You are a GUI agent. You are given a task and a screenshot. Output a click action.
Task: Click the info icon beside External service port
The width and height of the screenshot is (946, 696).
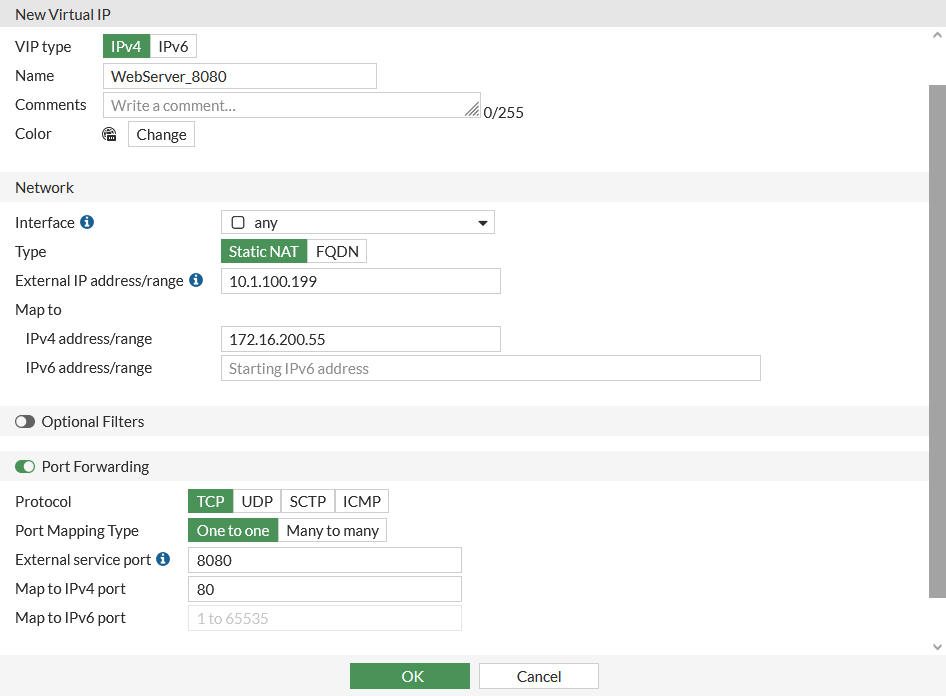pos(162,560)
